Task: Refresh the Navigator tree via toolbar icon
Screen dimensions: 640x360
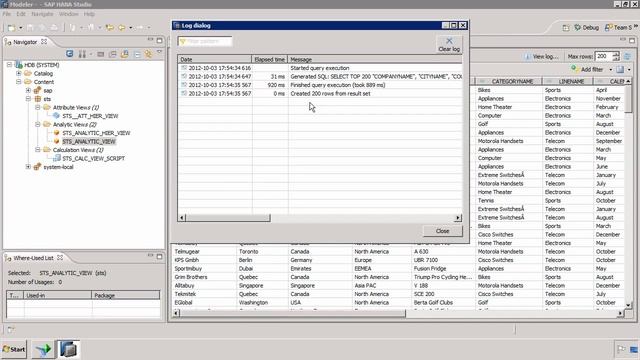Action: [70, 54]
